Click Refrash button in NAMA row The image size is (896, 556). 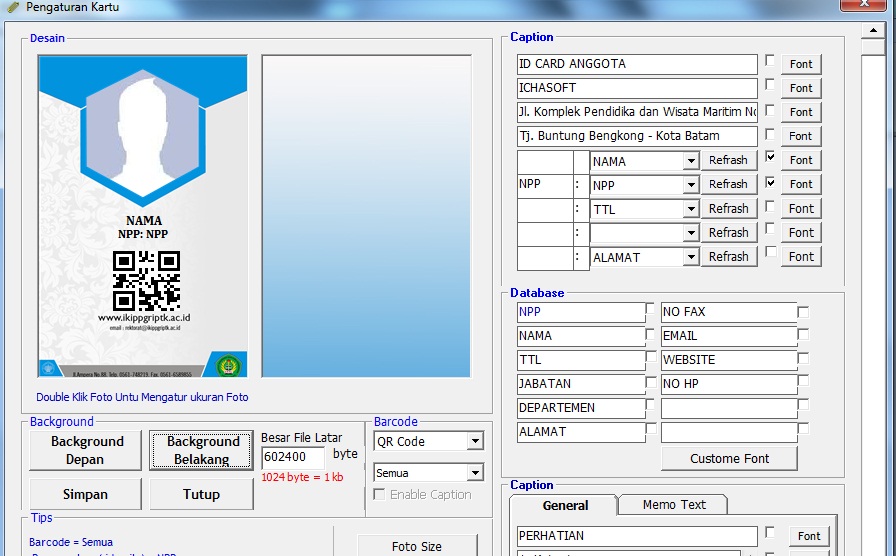coord(729,161)
